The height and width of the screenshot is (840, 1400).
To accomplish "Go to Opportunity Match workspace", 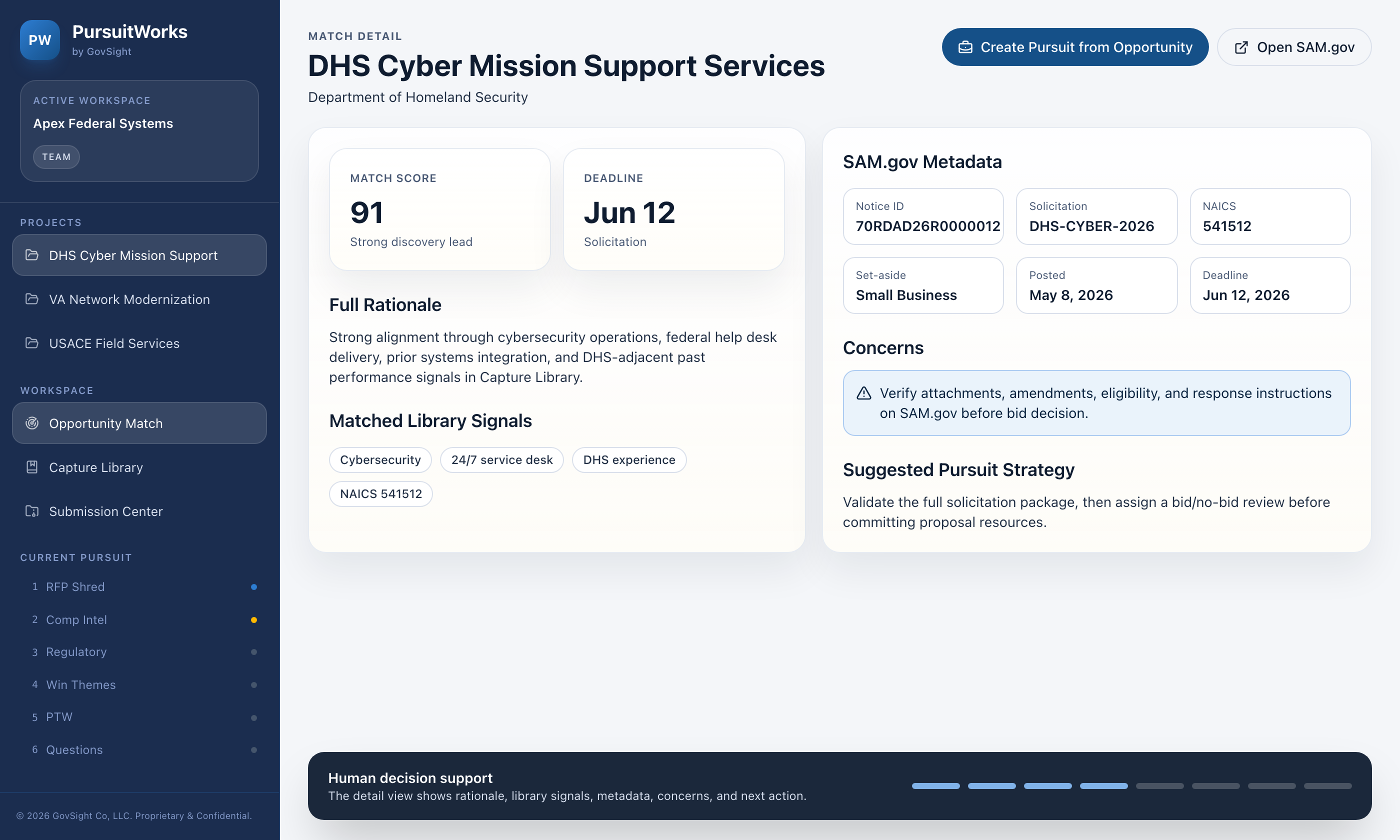I will [139, 423].
